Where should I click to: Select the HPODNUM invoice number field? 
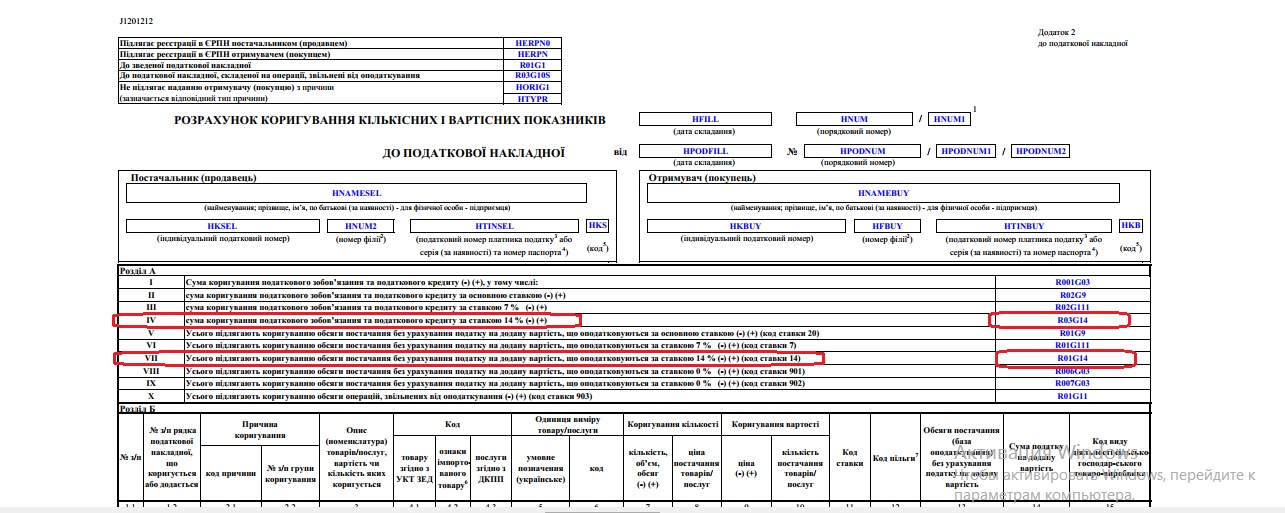[x=863, y=151]
